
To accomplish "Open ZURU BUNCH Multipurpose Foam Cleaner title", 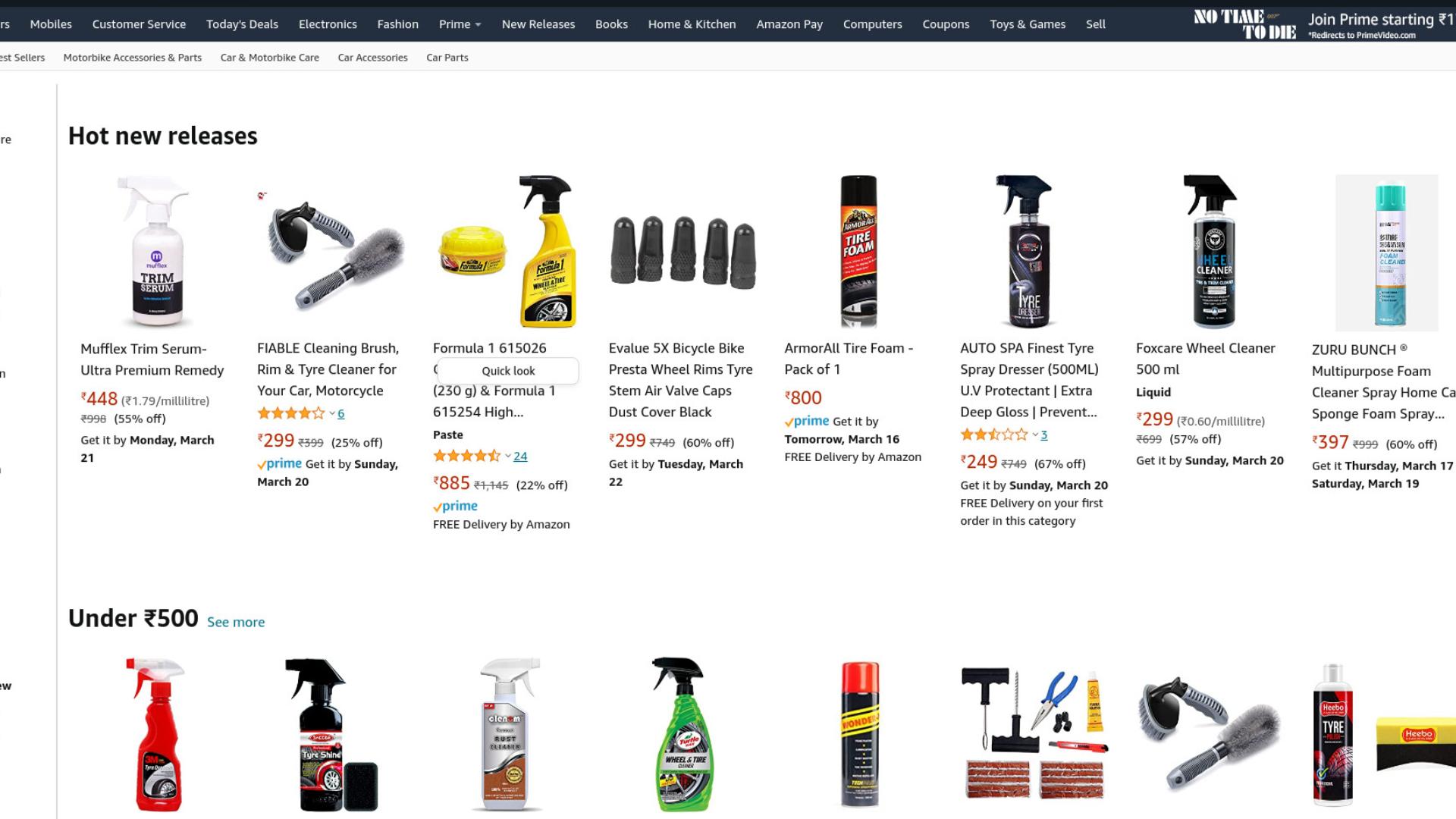I will coord(1383,381).
